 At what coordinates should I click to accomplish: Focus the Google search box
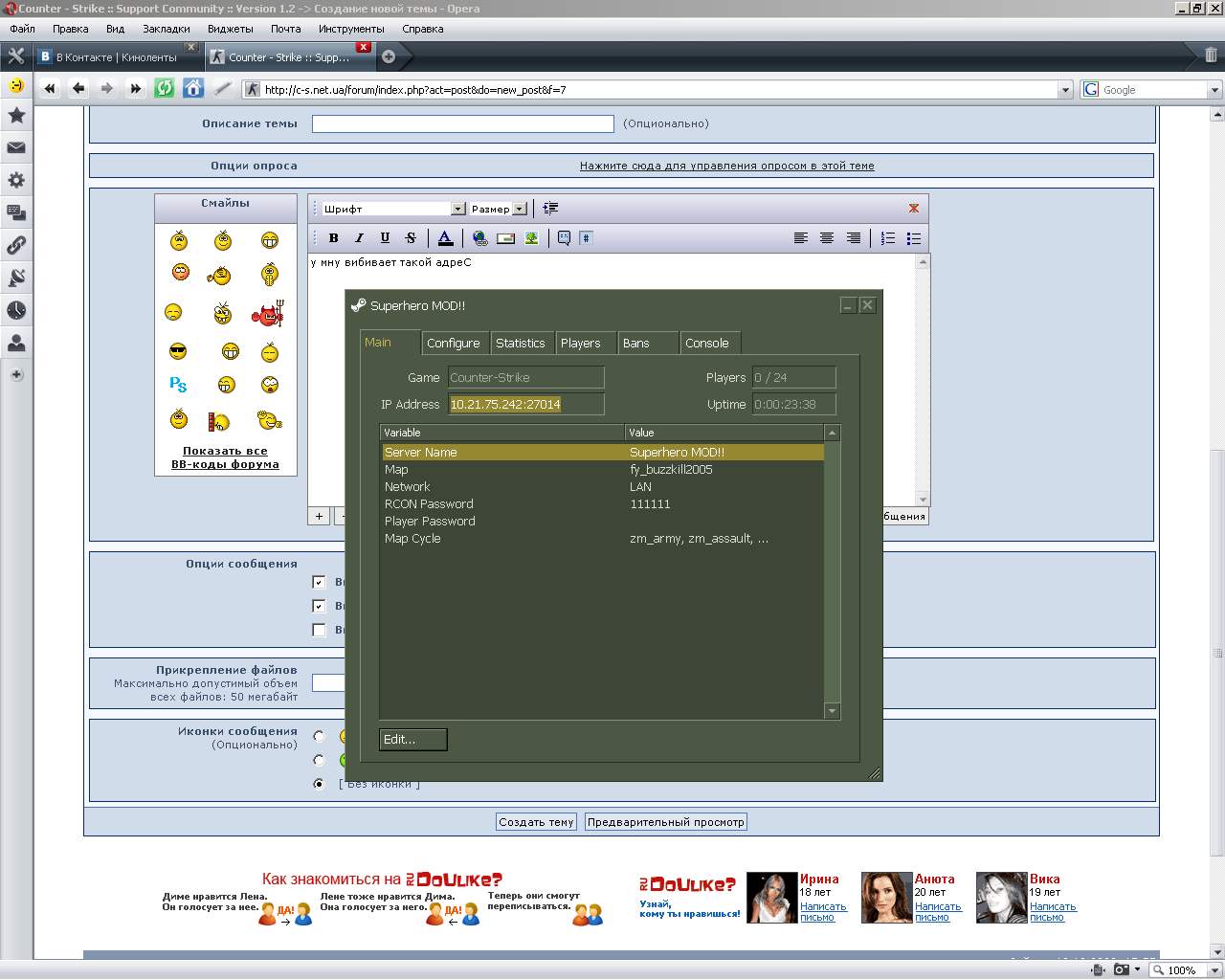(1153, 90)
